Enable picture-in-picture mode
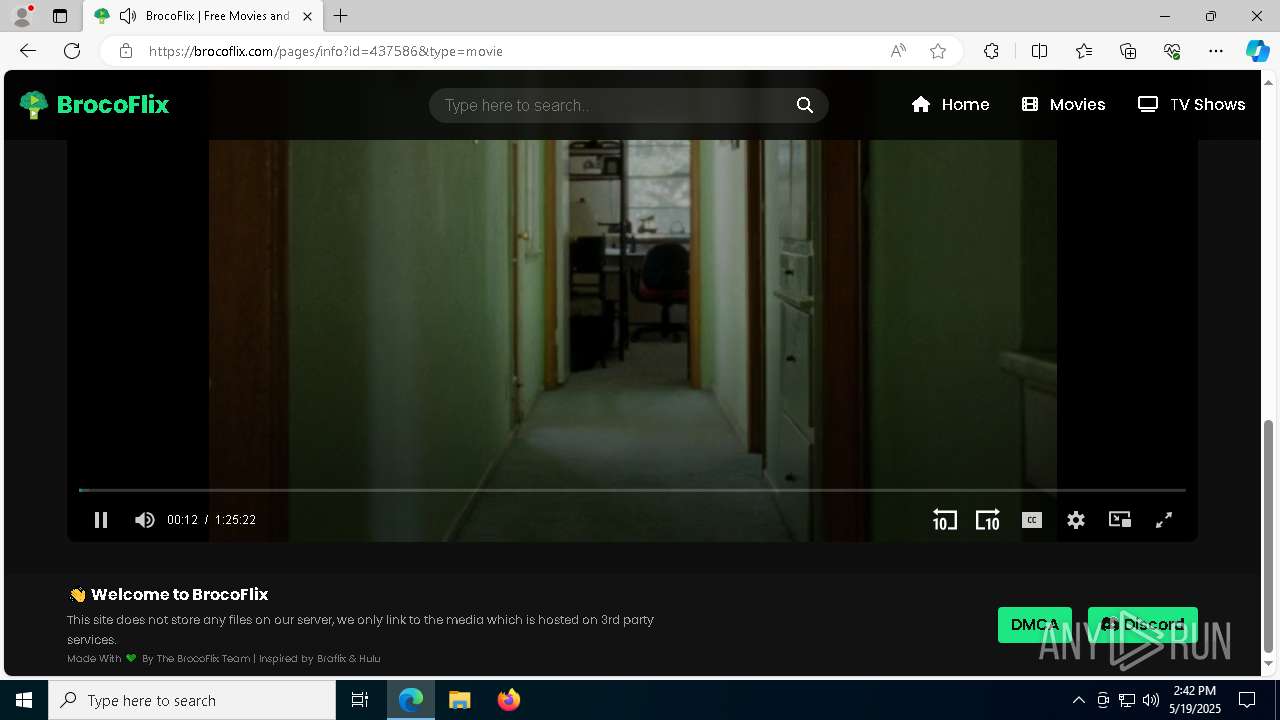This screenshot has width=1280, height=720. pos(1120,520)
